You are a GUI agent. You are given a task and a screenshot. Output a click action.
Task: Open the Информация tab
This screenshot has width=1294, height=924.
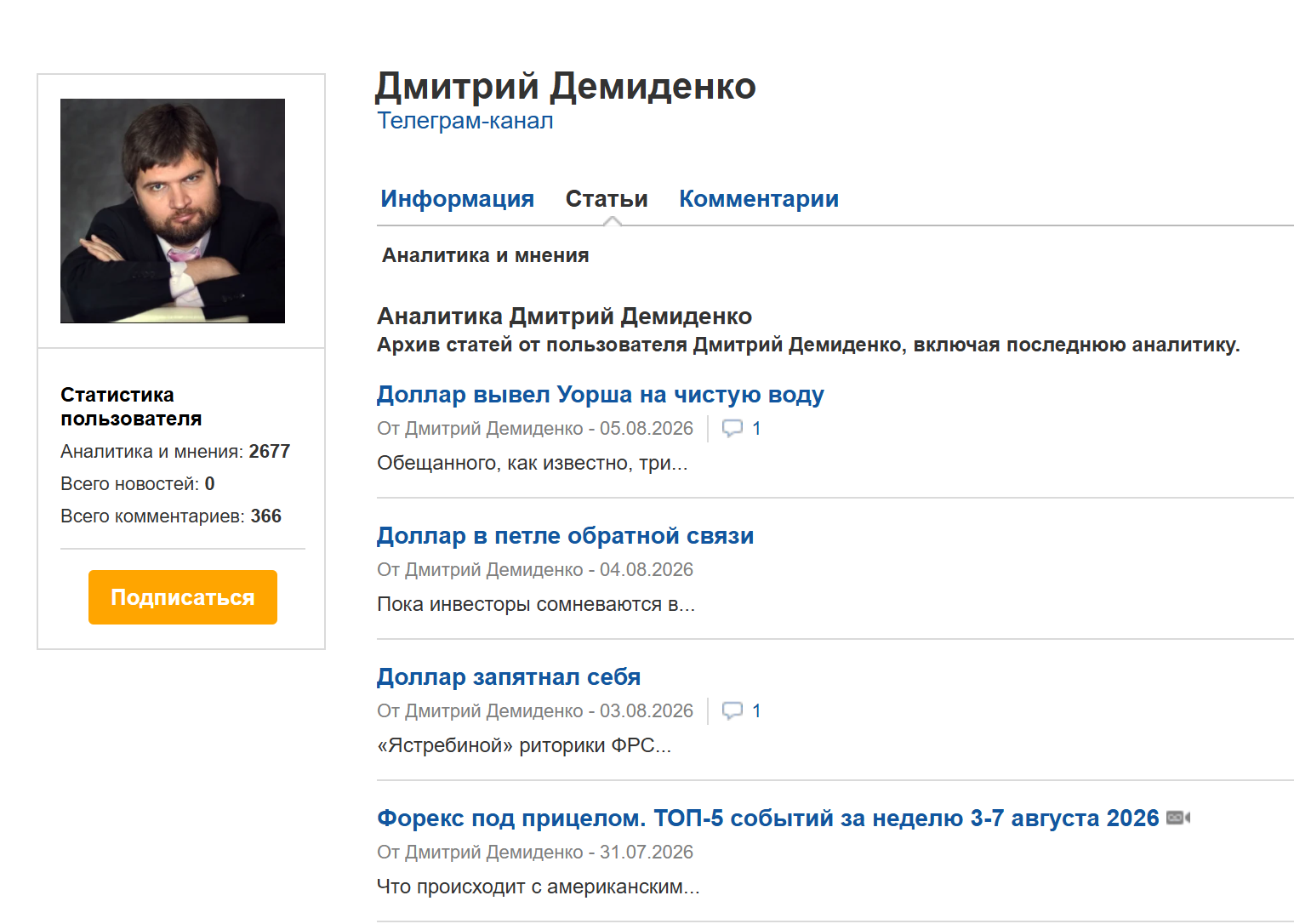pyautogui.click(x=457, y=198)
